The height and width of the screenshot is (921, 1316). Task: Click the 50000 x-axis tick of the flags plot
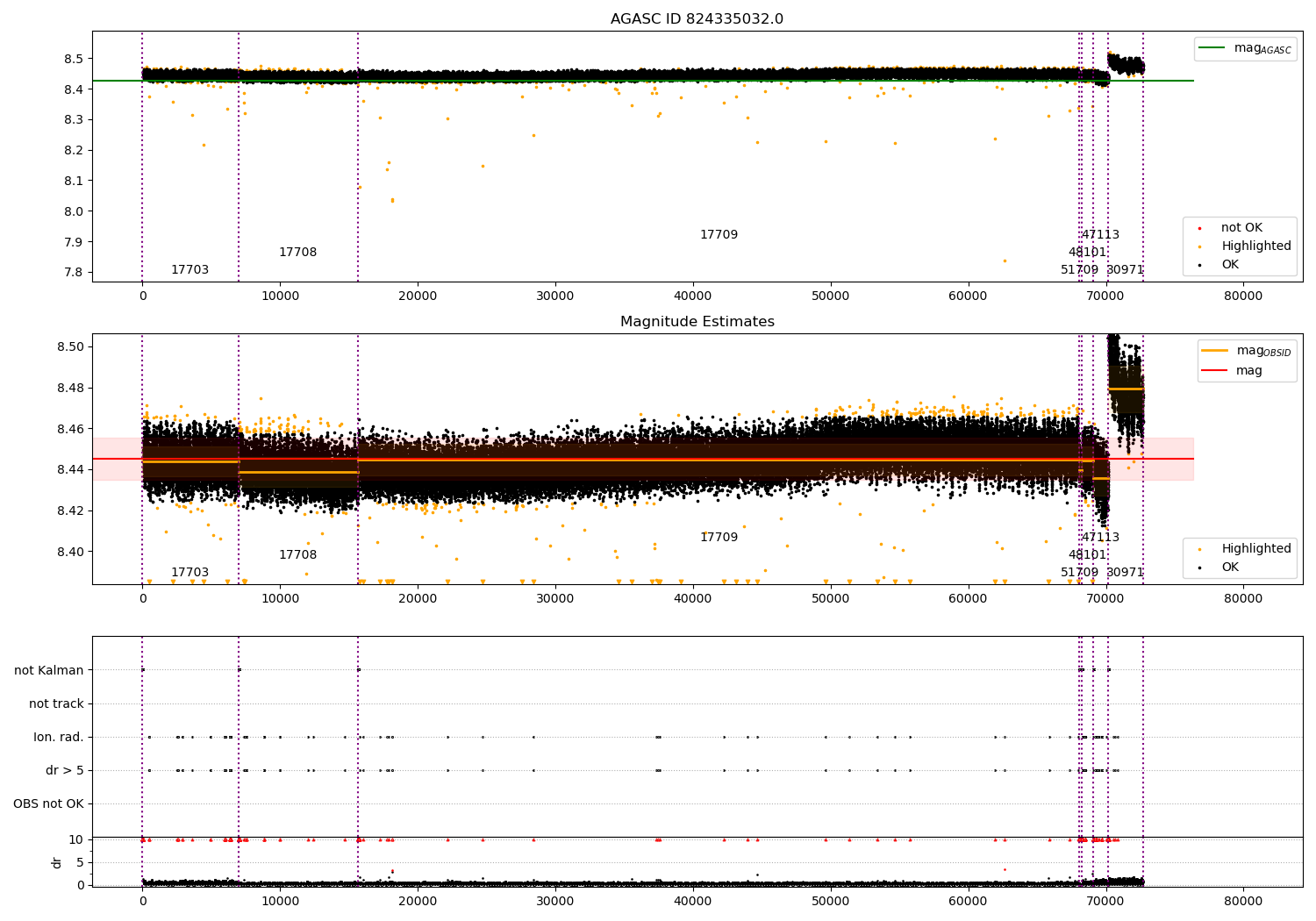[x=831, y=901]
